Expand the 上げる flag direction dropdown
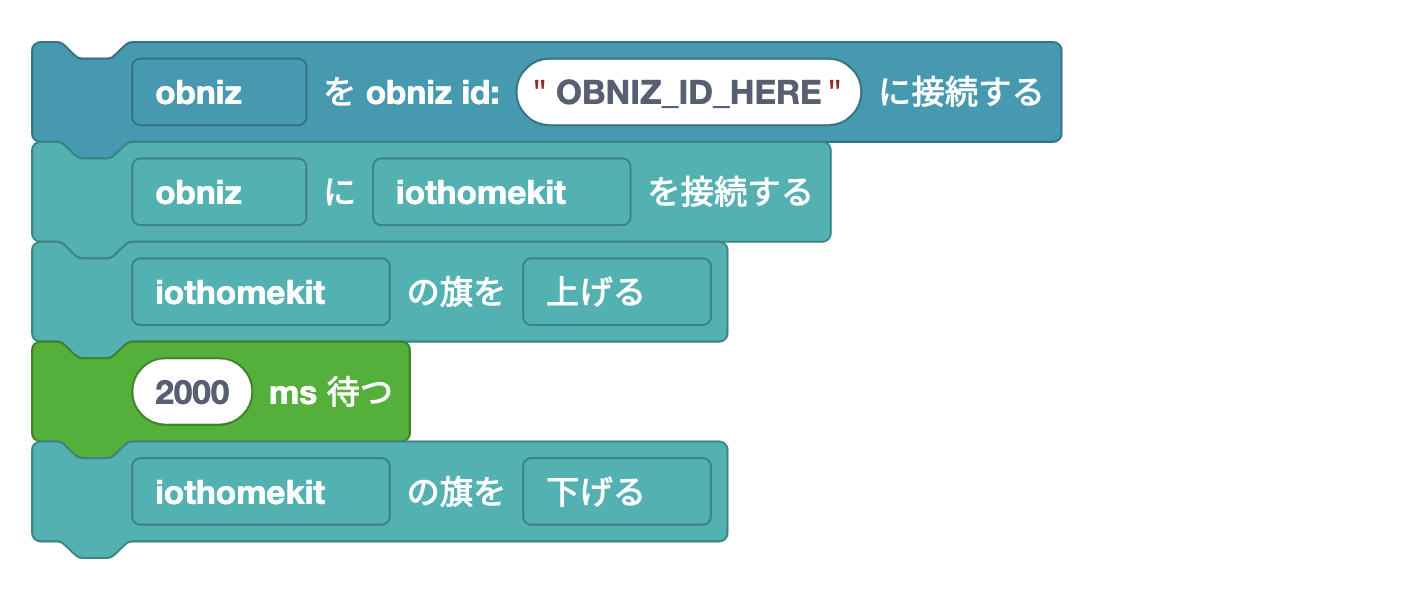This screenshot has width=1416, height=592. pos(616,292)
